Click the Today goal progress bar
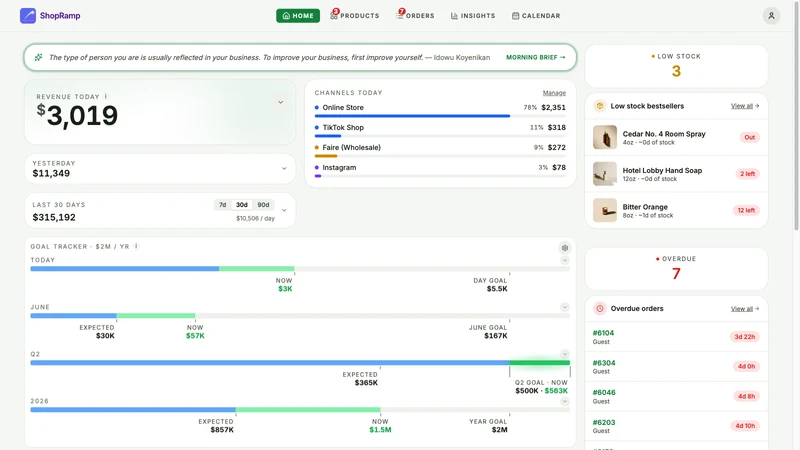 tap(300, 269)
